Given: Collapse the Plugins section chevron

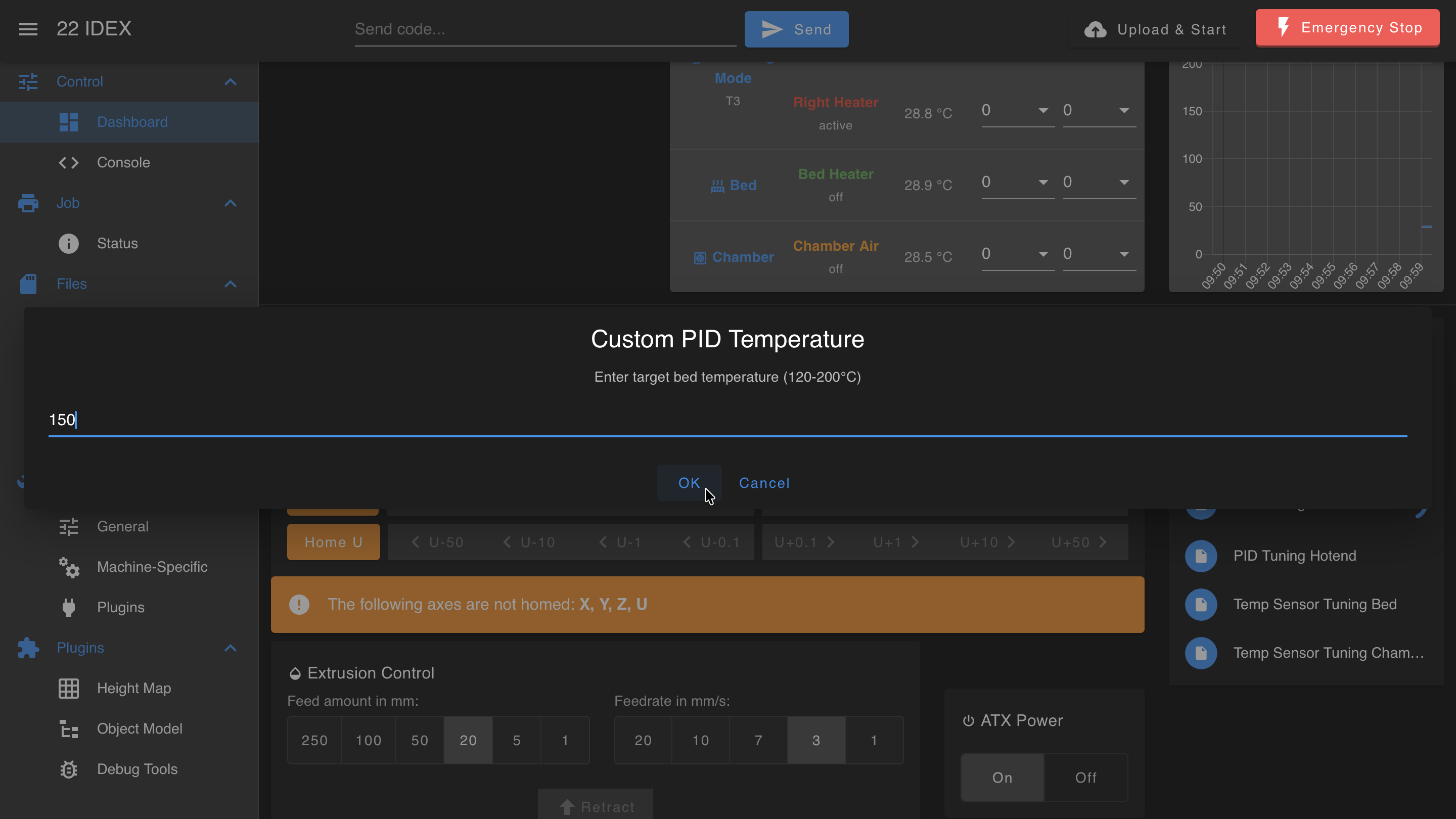Looking at the screenshot, I should 230,648.
